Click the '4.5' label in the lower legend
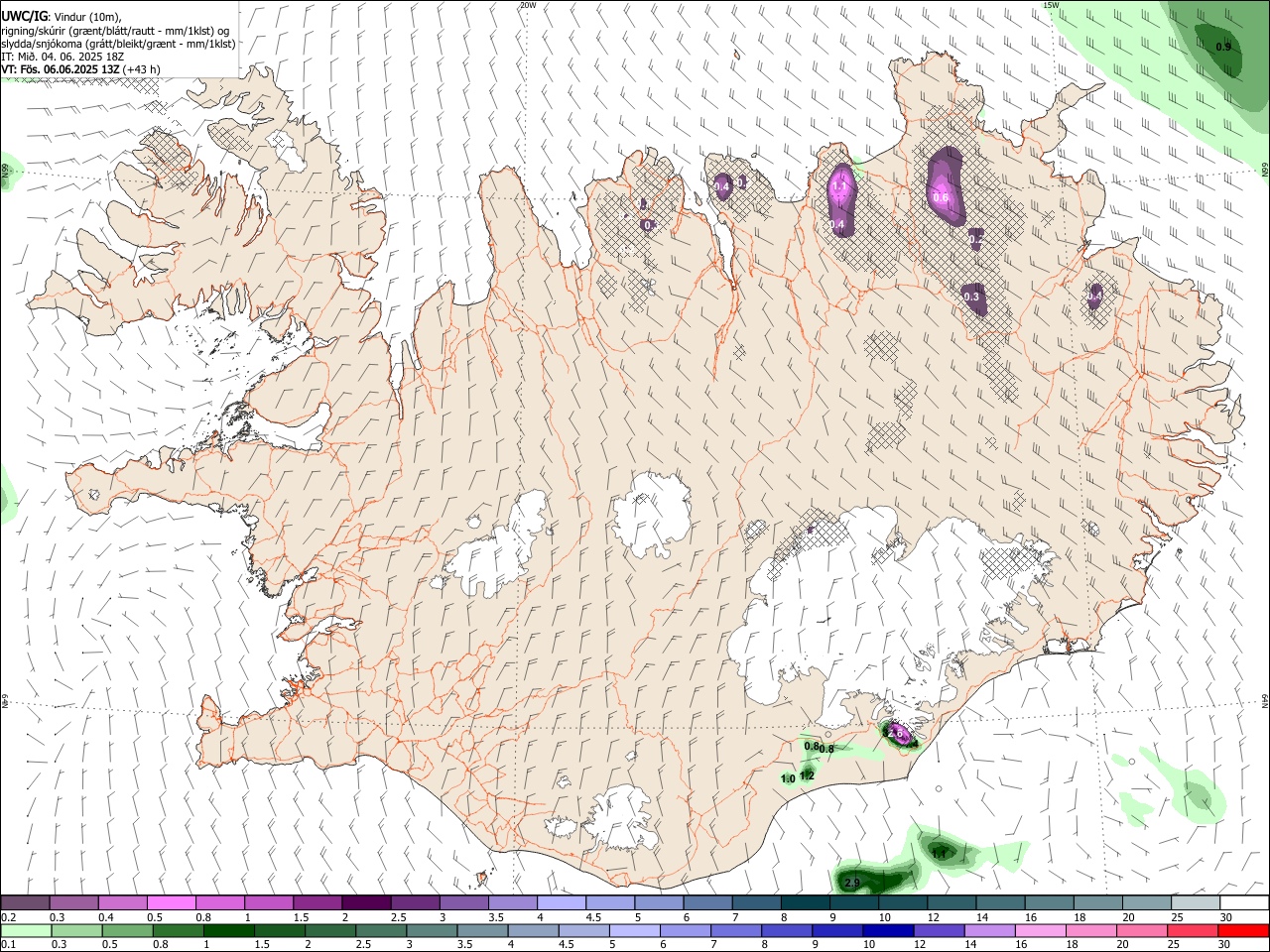 click(x=568, y=945)
